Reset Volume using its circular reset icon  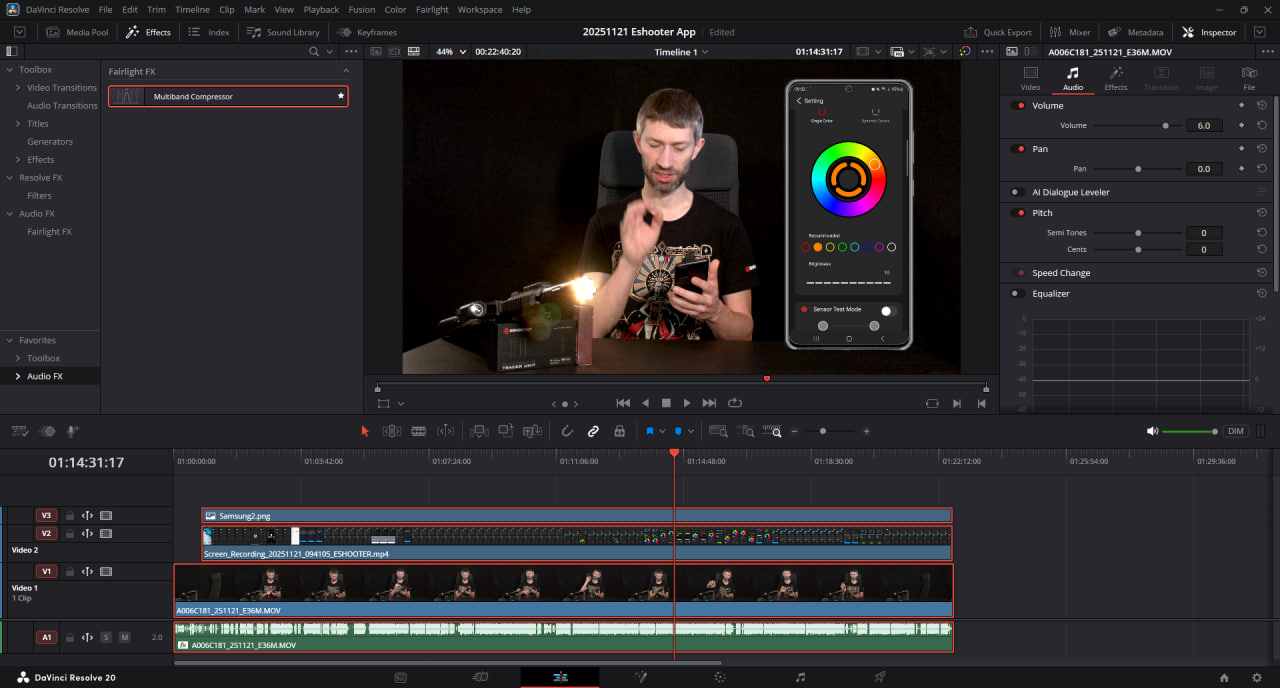[1261, 105]
